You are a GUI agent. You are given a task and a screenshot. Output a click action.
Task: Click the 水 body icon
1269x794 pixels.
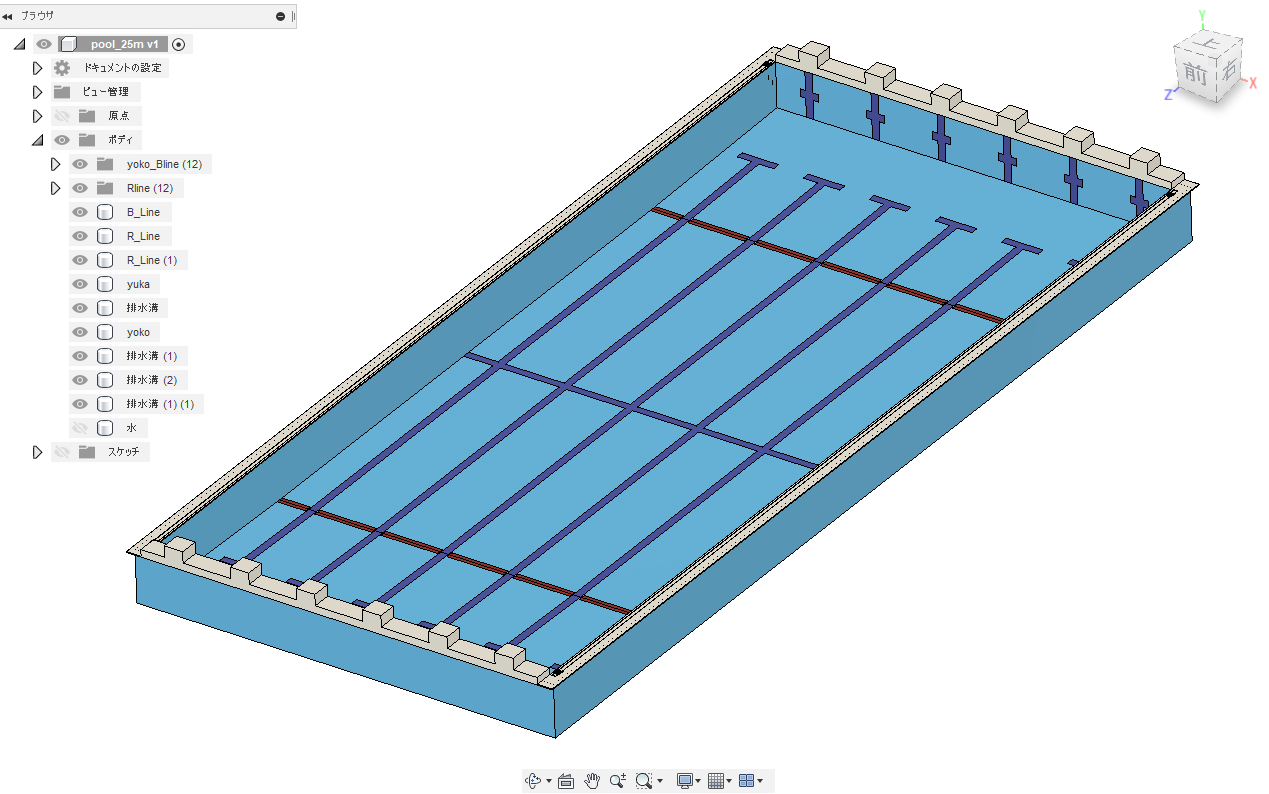[105, 428]
